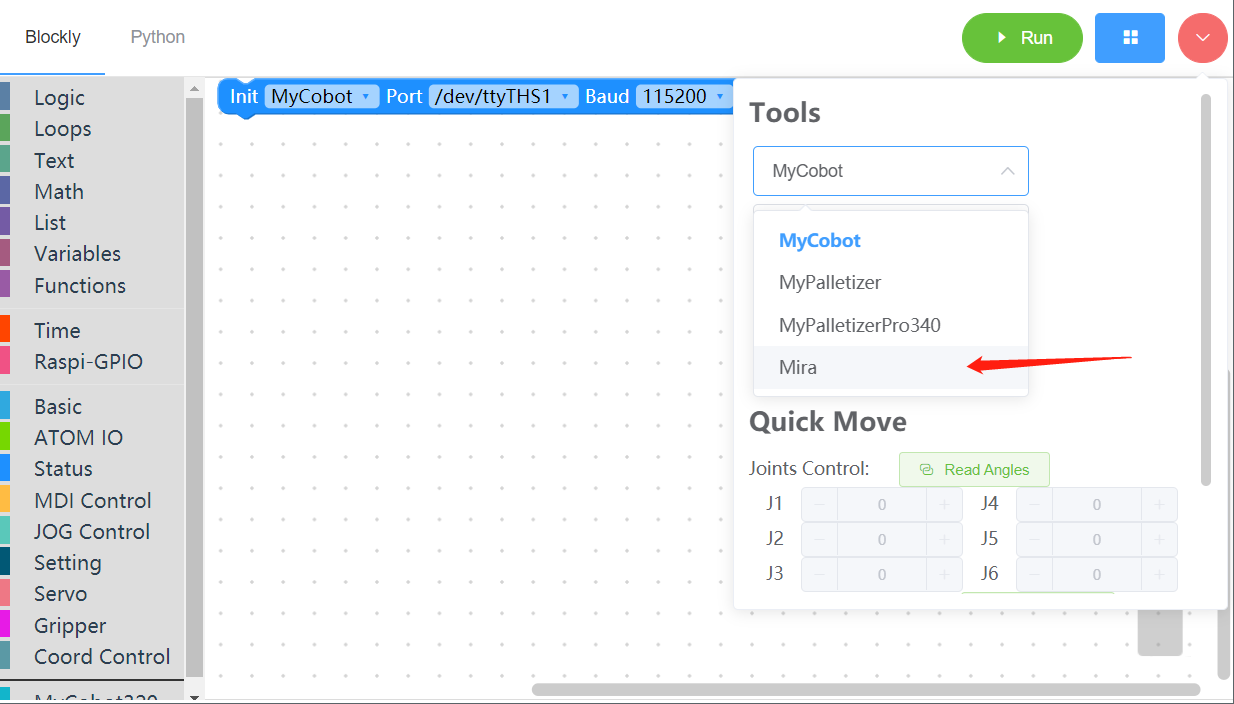1234x704 pixels.
Task: Switch to the Python tab
Action: coord(158,37)
